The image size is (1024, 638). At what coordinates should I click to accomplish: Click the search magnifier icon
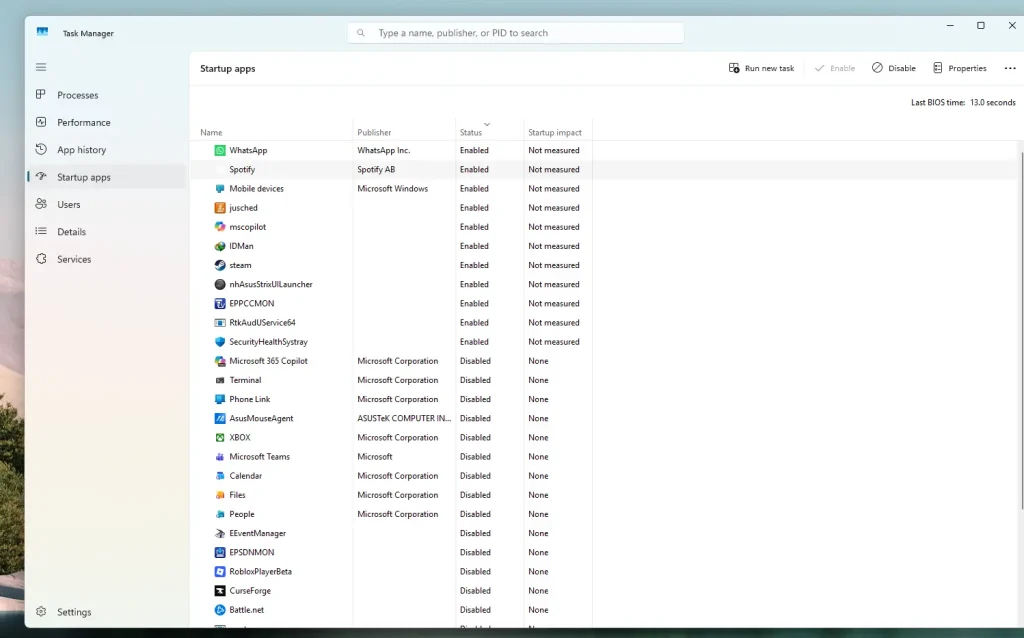point(360,33)
